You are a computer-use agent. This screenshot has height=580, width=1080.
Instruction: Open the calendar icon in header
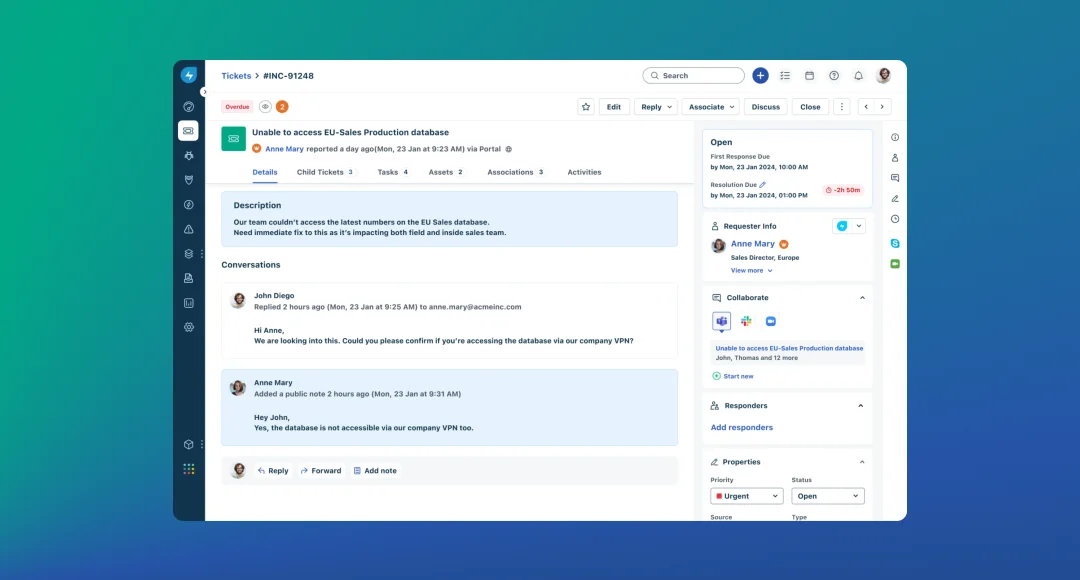pyautogui.click(x=809, y=76)
